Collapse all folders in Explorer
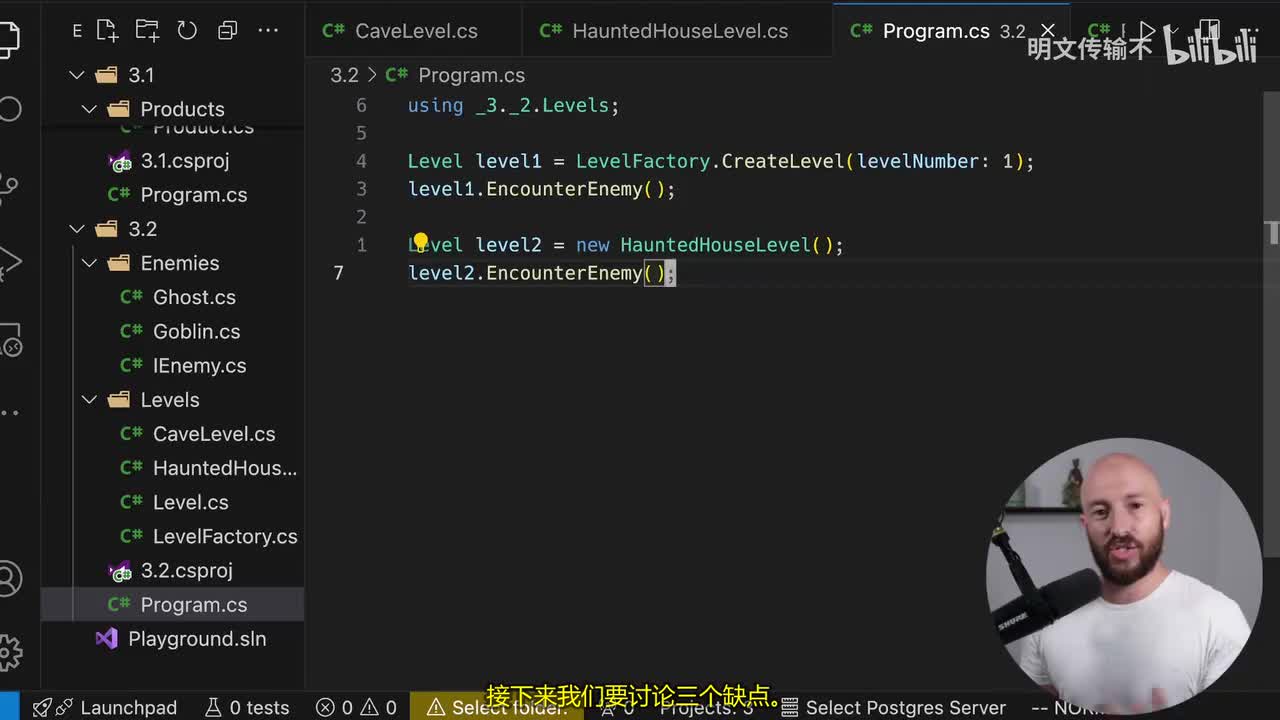This screenshot has width=1280, height=720. (227, 31)
